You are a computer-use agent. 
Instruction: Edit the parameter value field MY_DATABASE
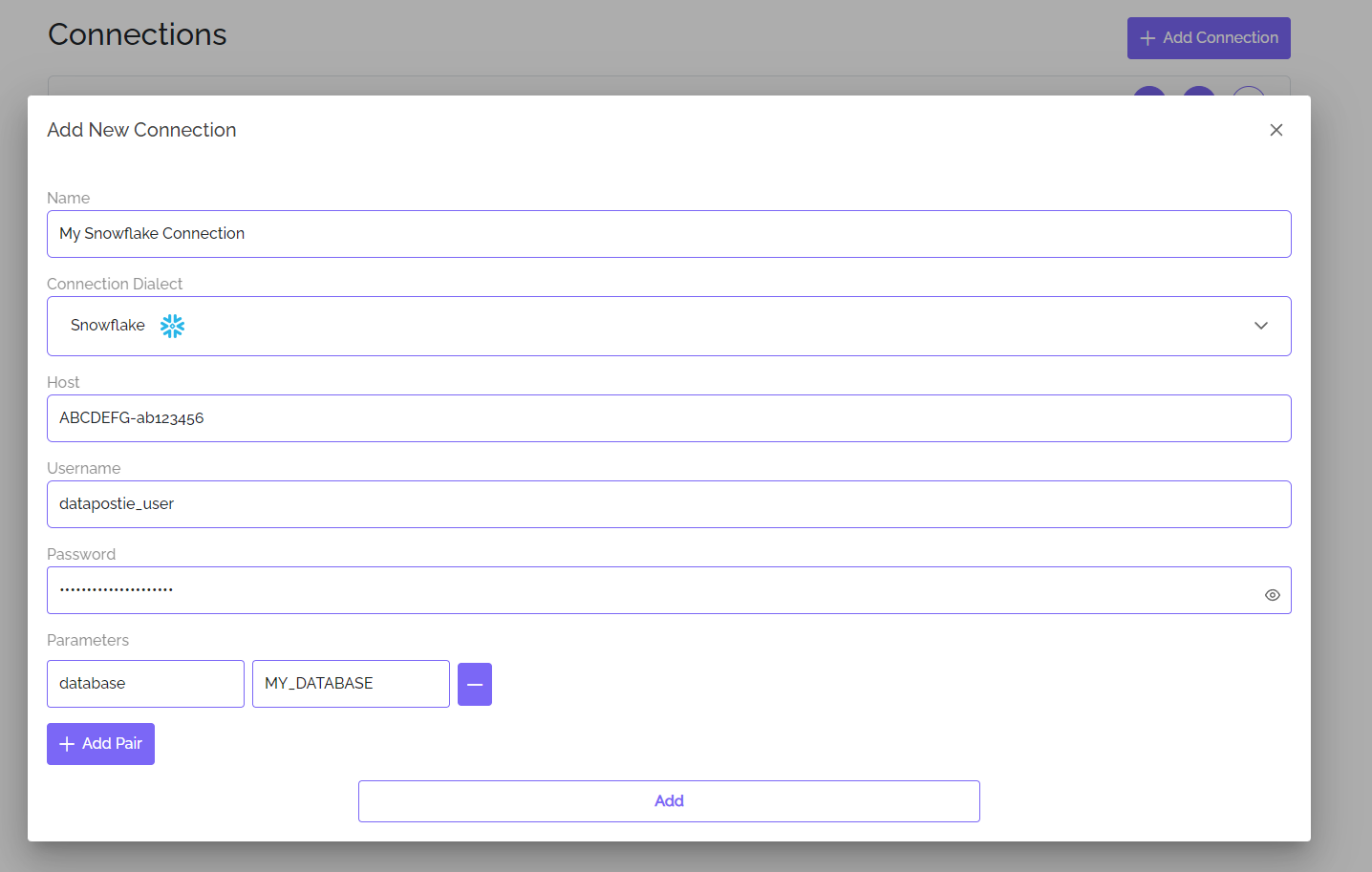point(351,684)
